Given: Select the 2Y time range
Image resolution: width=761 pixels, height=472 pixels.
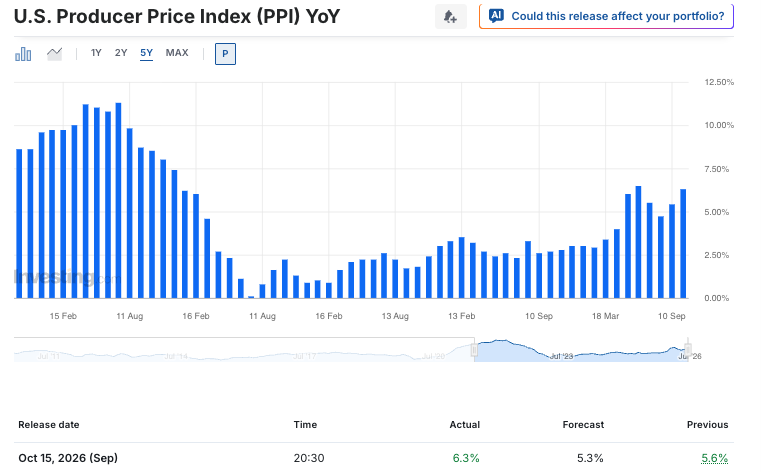Looking at the screenshot, I should pyautogui.click(x=121, y=53).
